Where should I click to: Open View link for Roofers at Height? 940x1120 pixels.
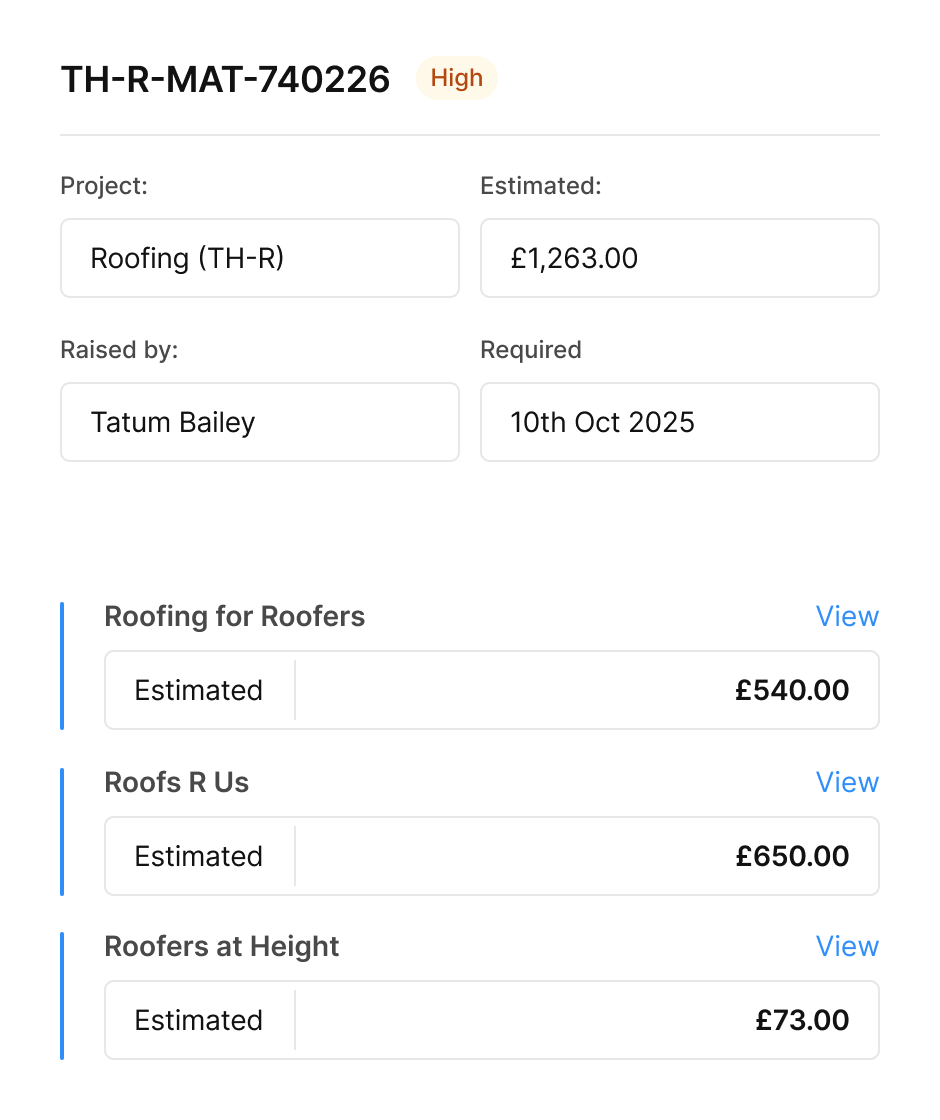tap(847, 946)
